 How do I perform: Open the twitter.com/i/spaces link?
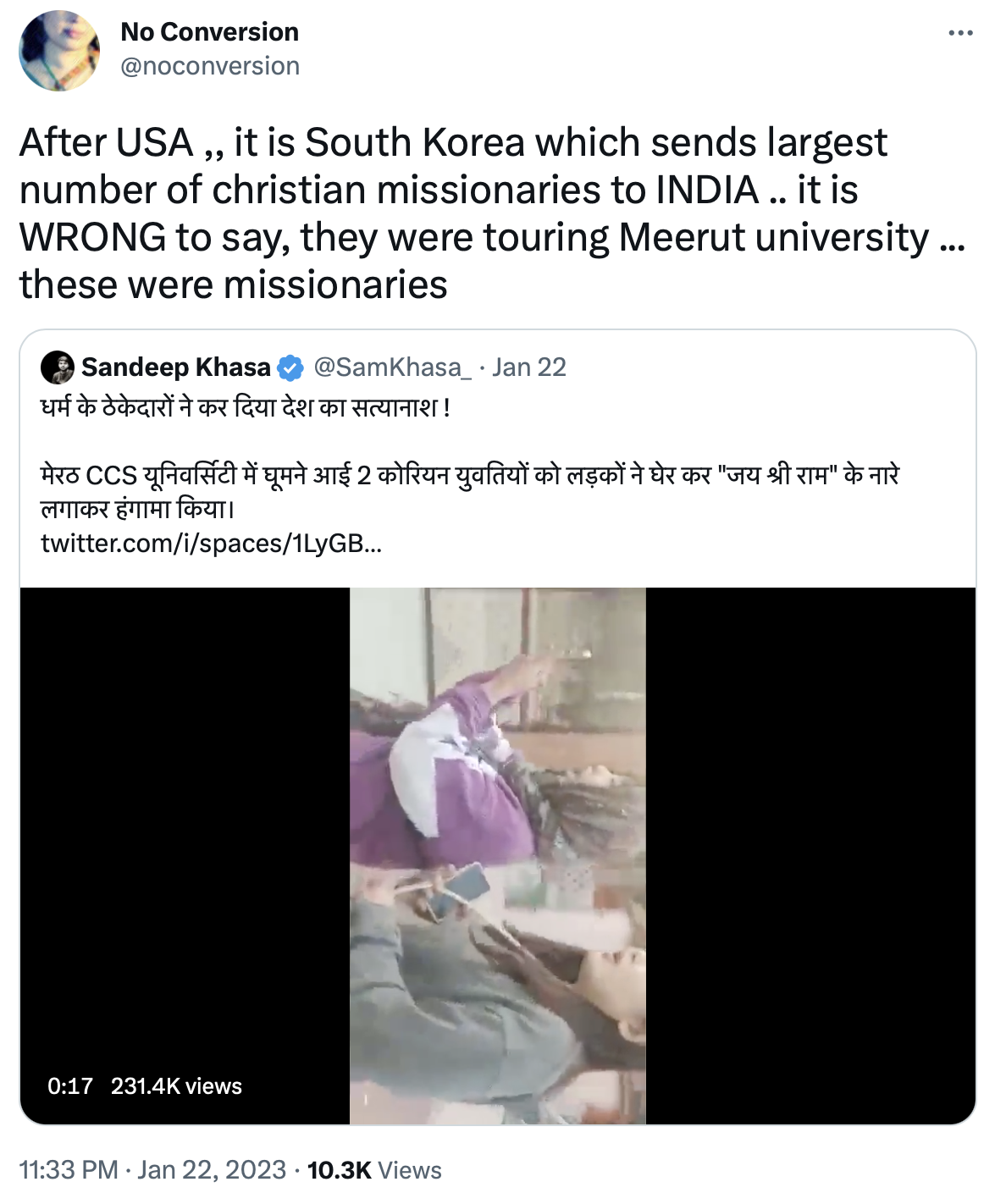click(x=211, y=544)
